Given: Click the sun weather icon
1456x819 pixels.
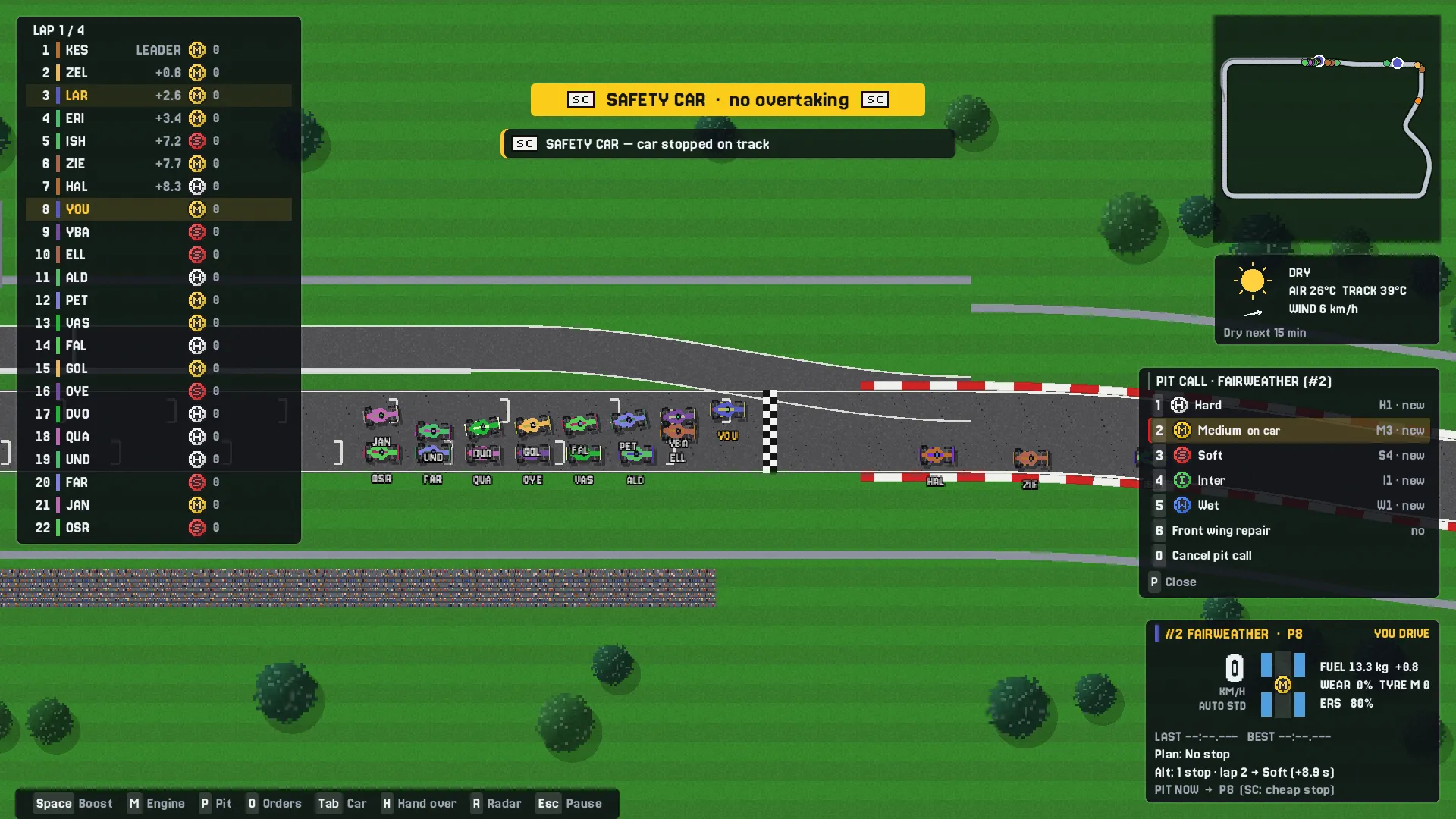Looking at the screenshot, I should click(1253, 281).
